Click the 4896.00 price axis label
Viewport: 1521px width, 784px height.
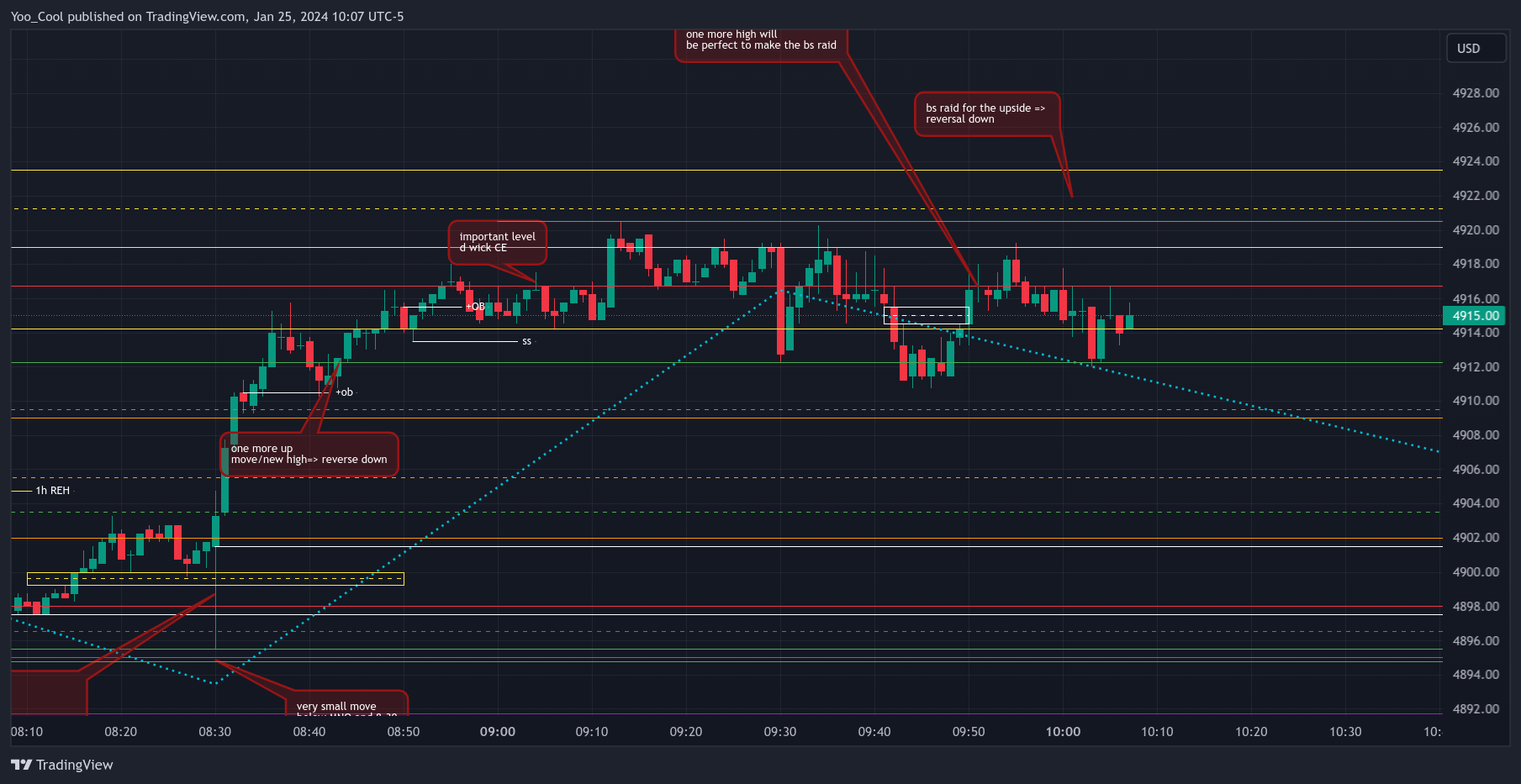[x=1476, y=641]
